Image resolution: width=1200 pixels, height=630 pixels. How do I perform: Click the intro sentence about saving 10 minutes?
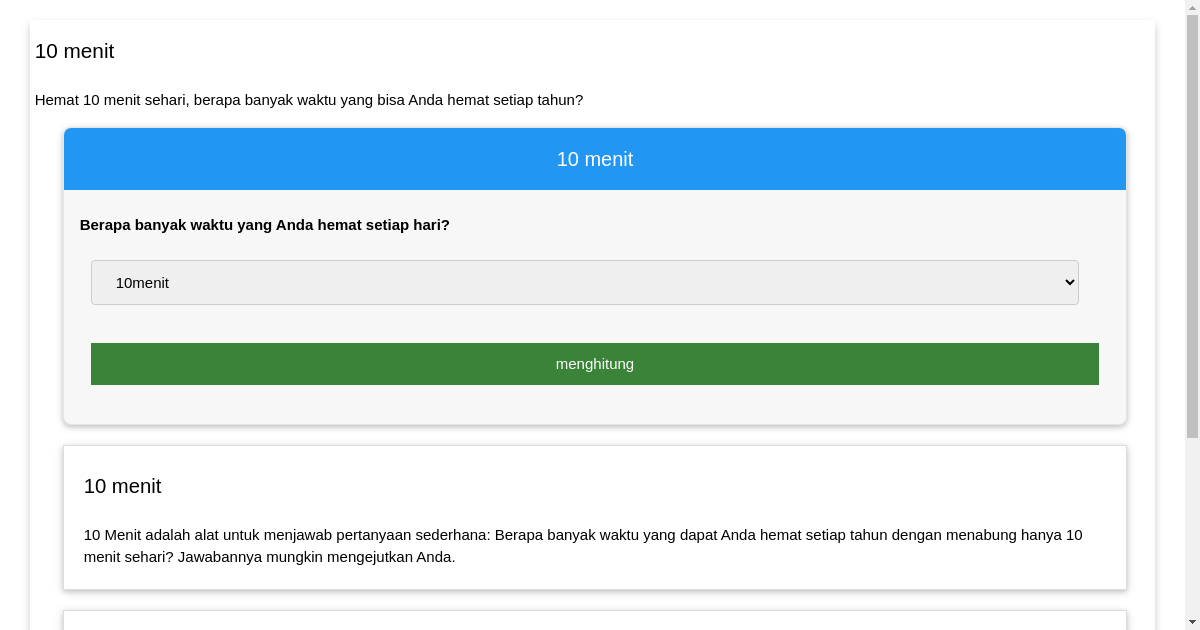click(x=309, y=100)
